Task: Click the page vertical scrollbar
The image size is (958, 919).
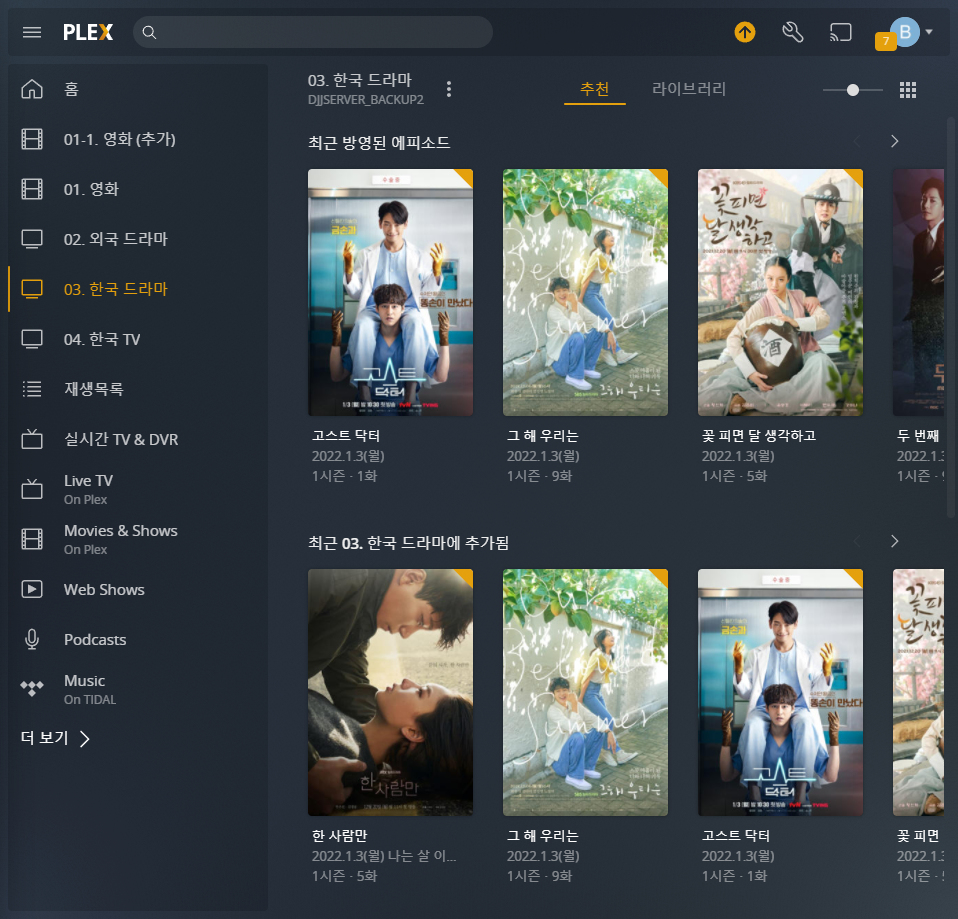Action: point(951,318)
